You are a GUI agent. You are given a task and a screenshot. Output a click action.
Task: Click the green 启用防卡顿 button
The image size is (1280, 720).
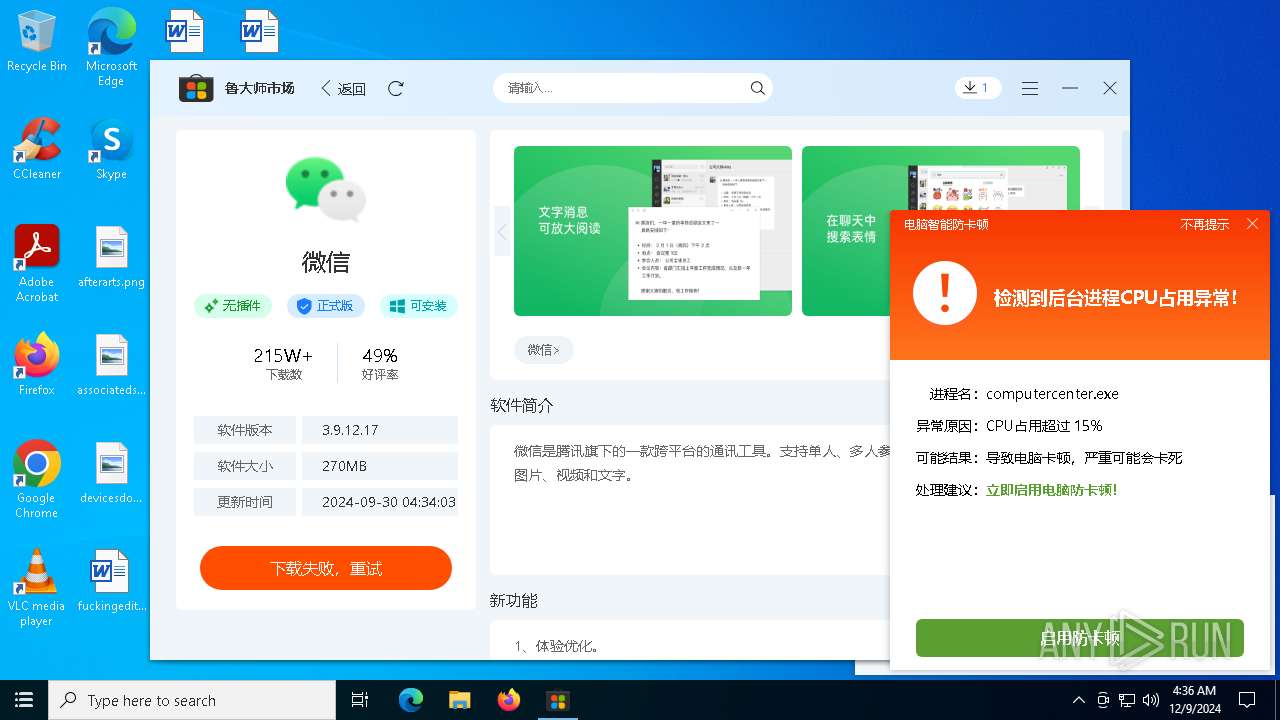click(1080, 638)
